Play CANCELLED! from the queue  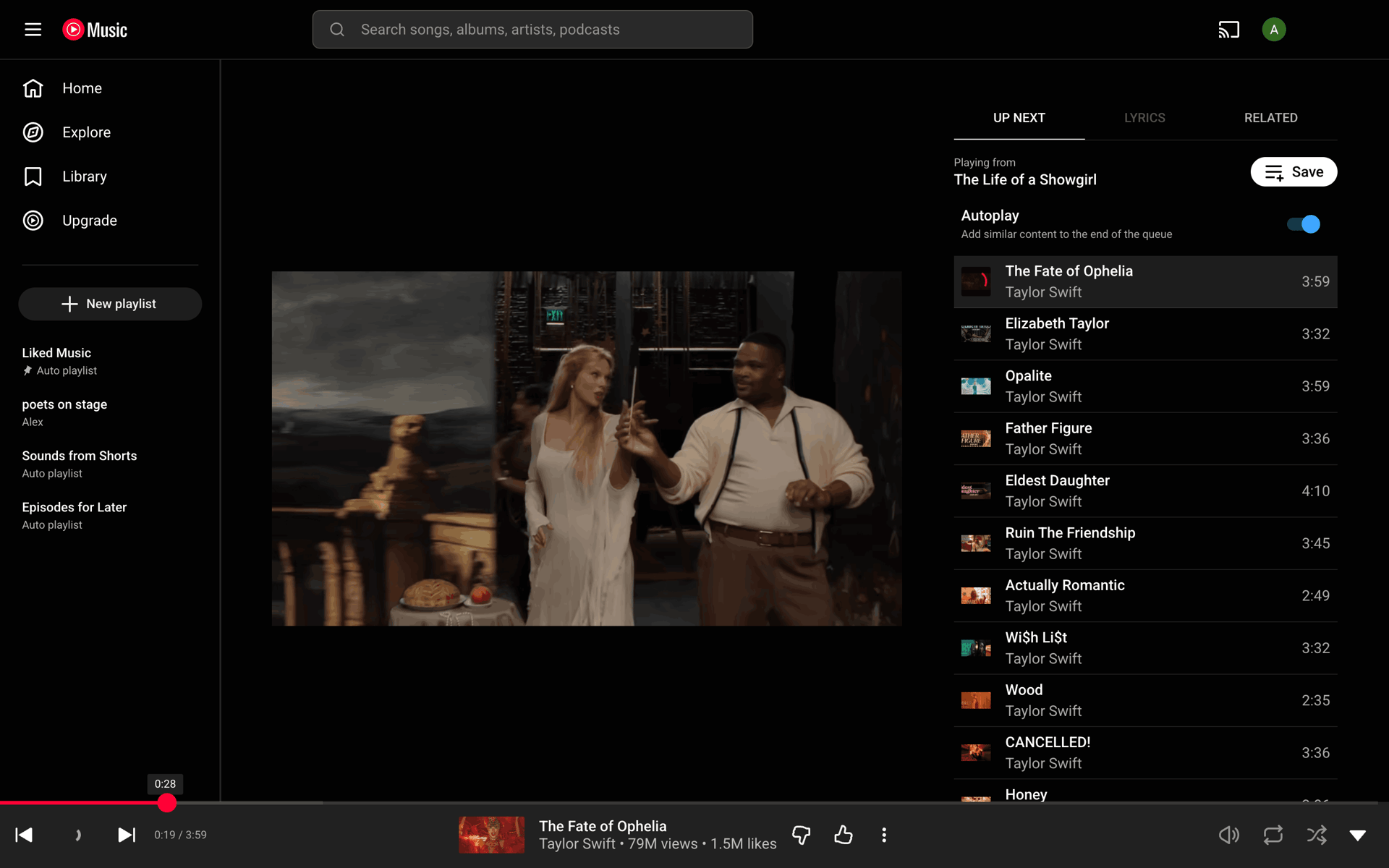coord(1145,753)
